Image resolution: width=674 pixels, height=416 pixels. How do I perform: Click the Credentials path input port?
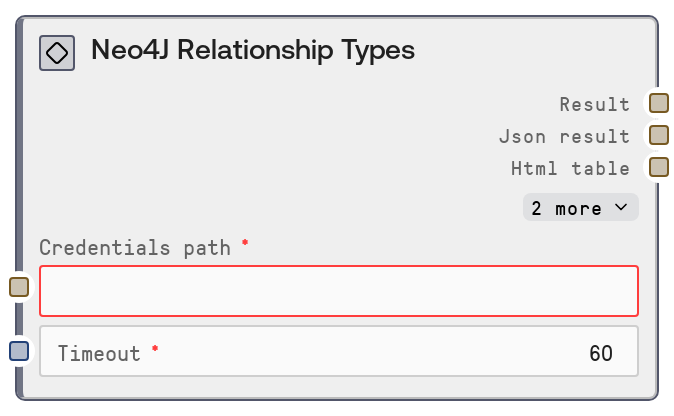point(19,288)
